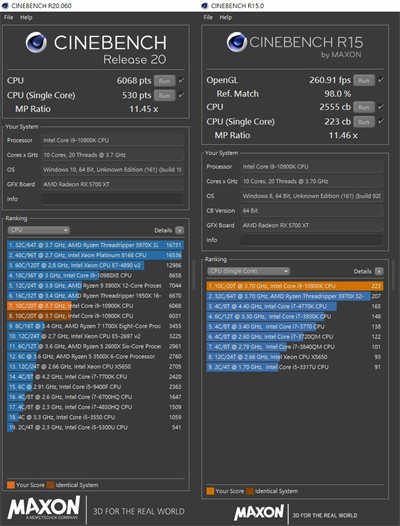Open File menu in Cinebench R20 window
Viewport: 400px width, 526px height.
point(9,17)
